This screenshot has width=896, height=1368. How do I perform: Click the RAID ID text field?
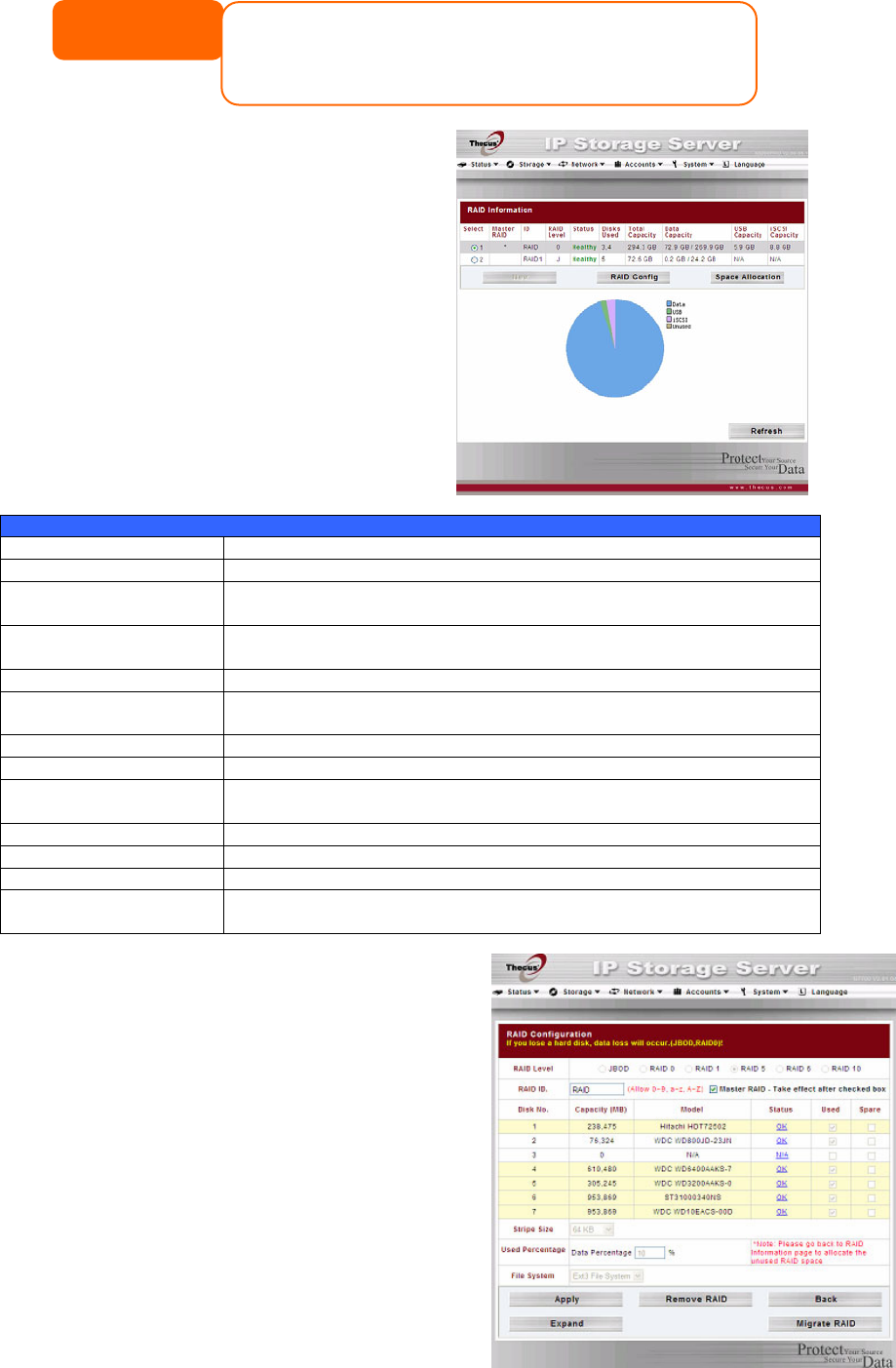point(596,1089)
